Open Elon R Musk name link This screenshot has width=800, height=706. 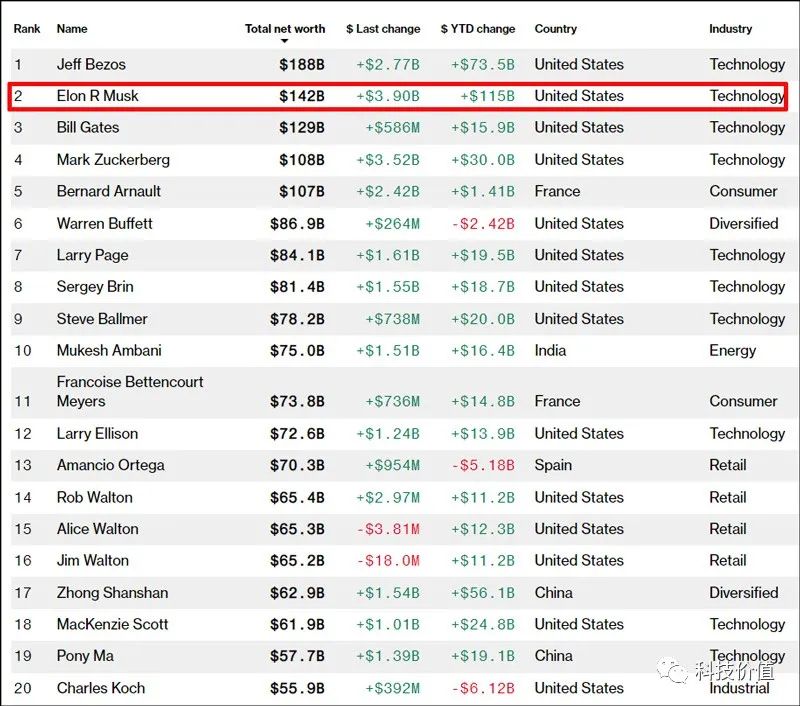click(97, 96)
